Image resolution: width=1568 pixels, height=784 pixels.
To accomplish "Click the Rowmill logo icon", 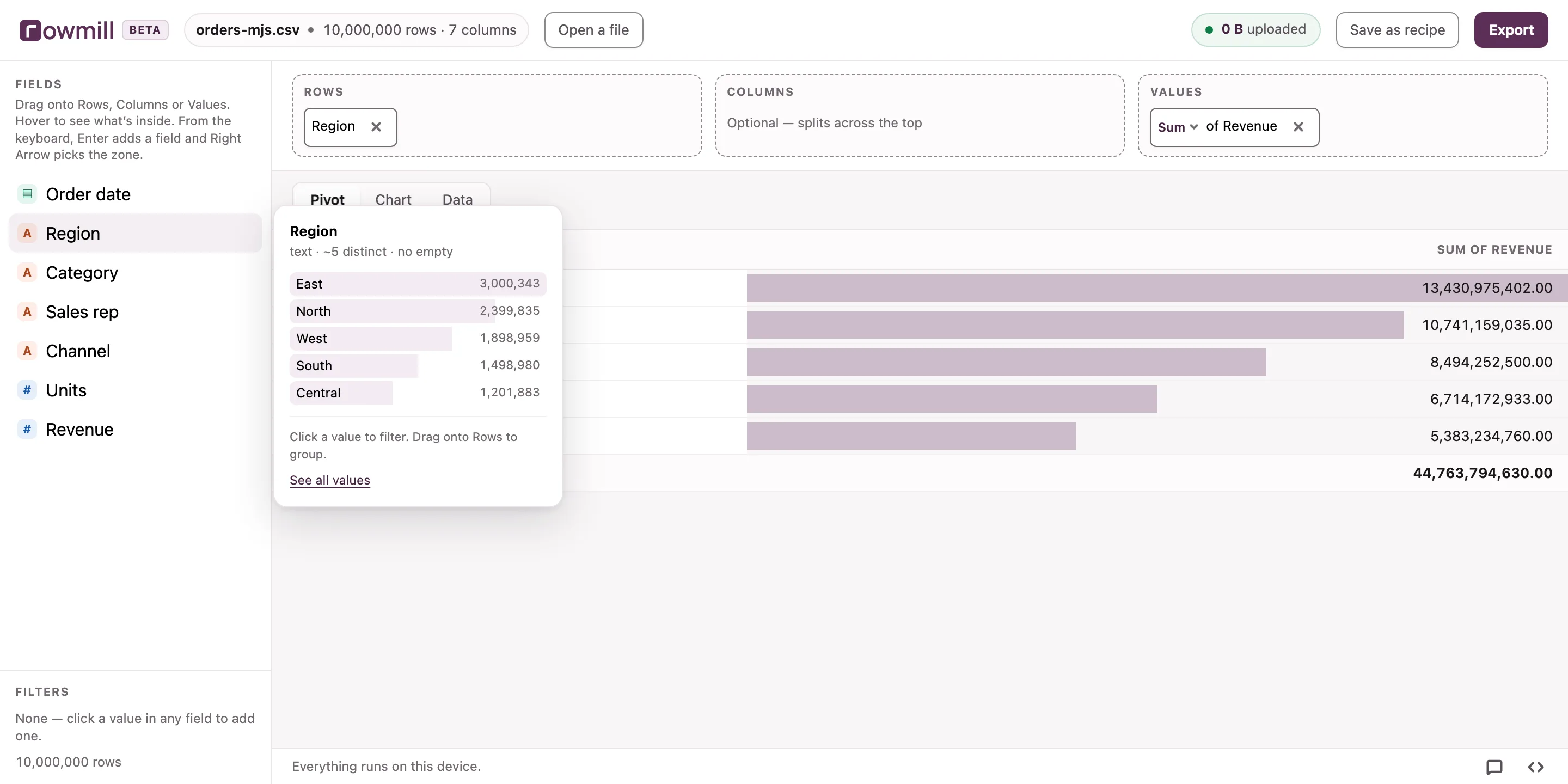I will pyautogui.click(x=30, y=30).
